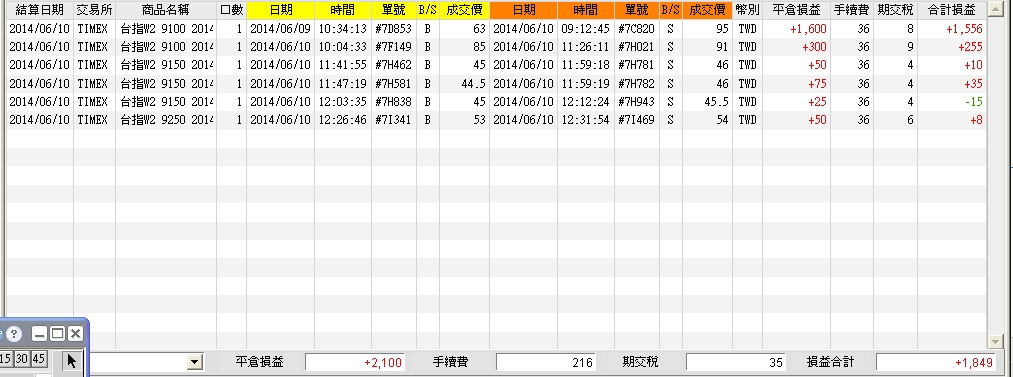This screenshot has height=377, width=1013.
Task: Close the small floating window
Action: [75, 334]
